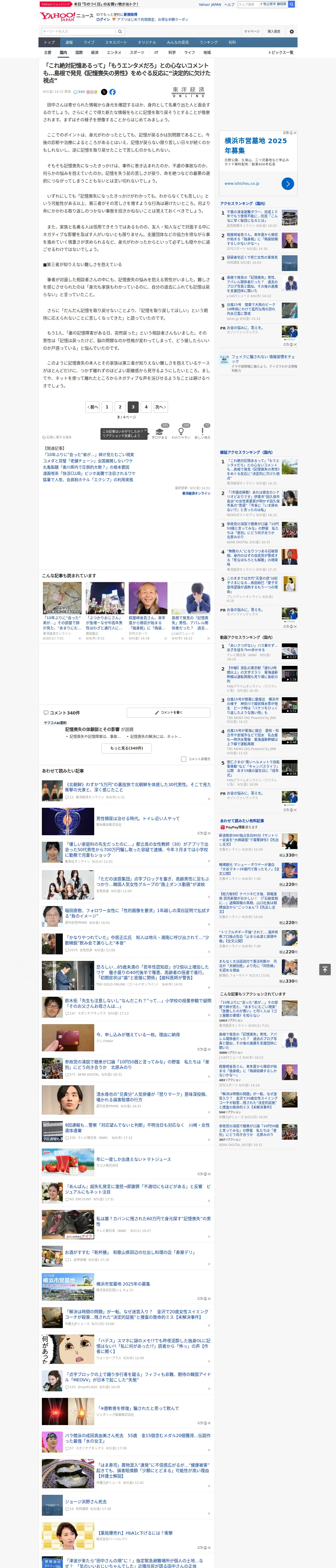336x1568 pixels.
Task: Open 東洋経済オンライン source link below article
Action: coord(196,494)
